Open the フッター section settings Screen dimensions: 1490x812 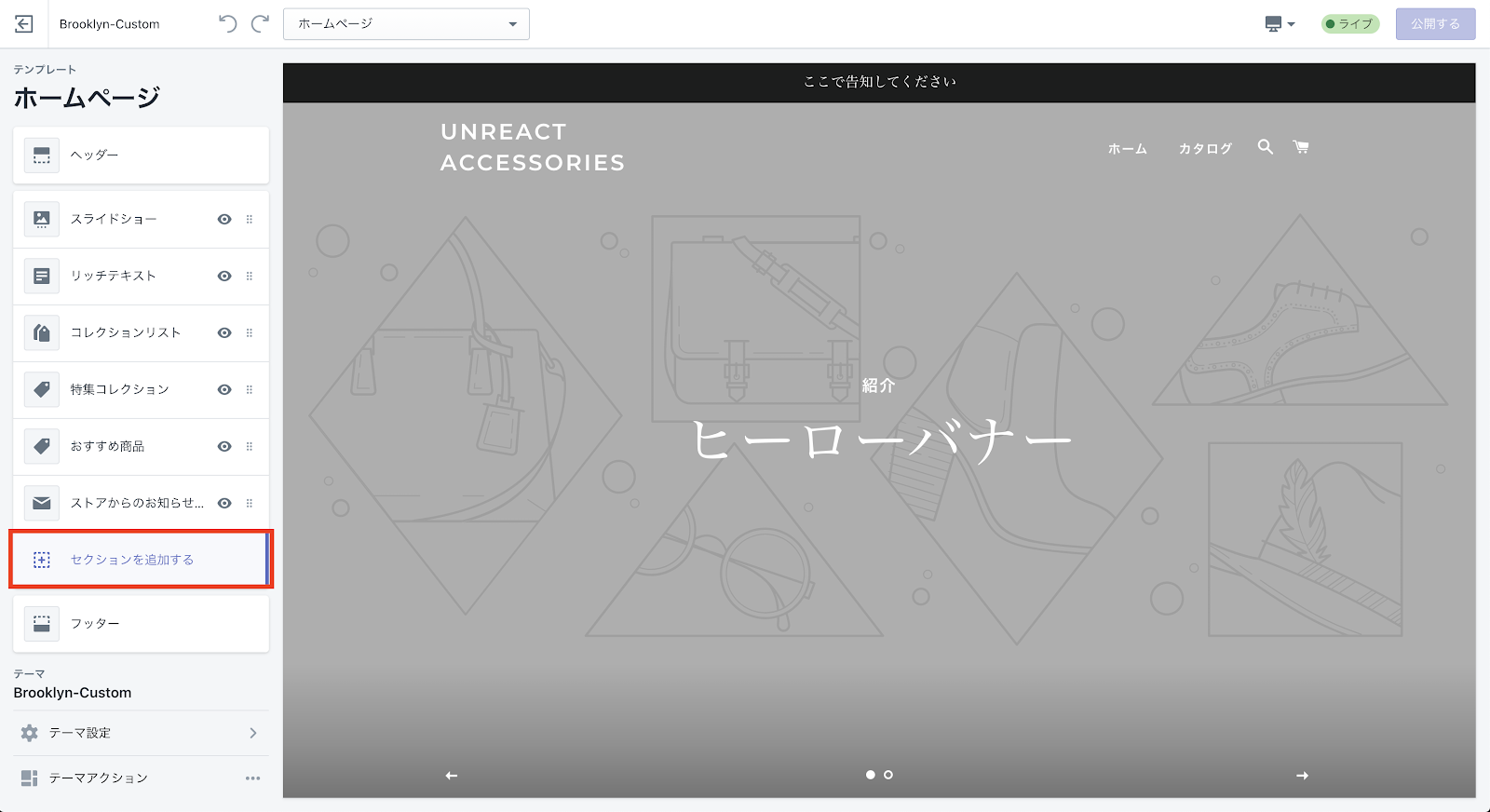click(x=141, y=624)
